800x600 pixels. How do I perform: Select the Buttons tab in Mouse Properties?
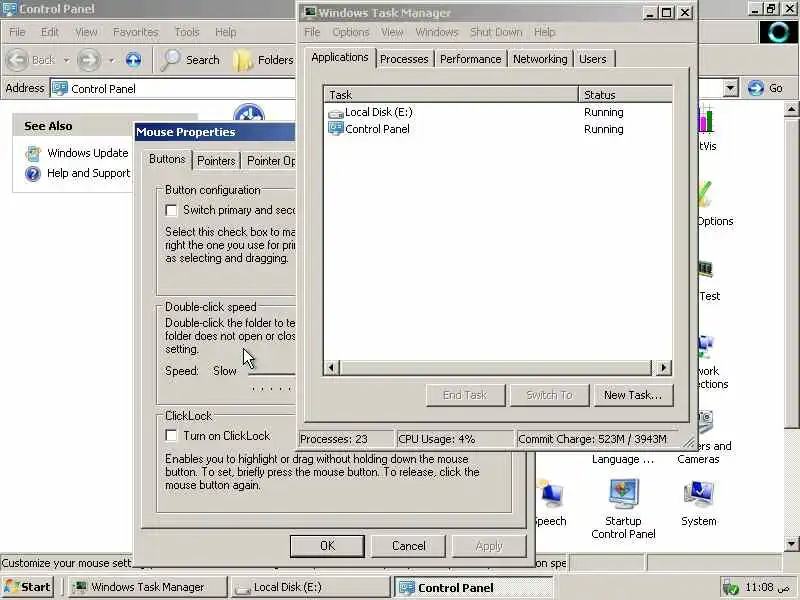tap(167, 159)
